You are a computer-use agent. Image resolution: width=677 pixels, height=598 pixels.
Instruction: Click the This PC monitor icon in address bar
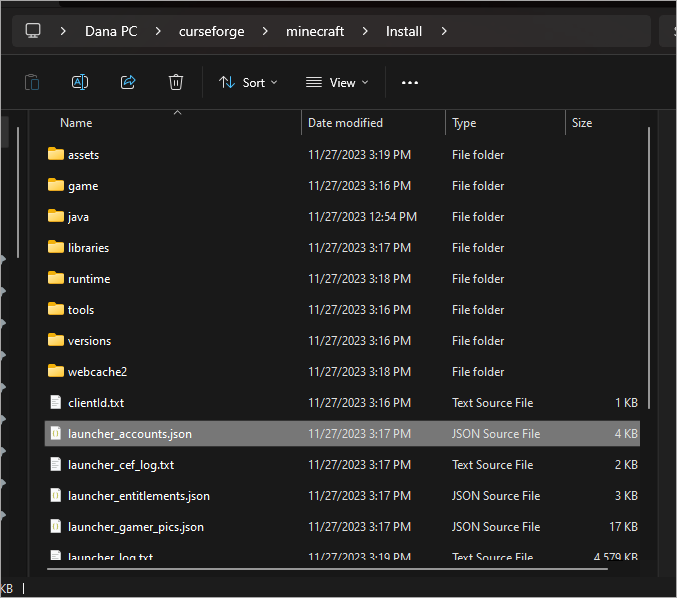33,31
